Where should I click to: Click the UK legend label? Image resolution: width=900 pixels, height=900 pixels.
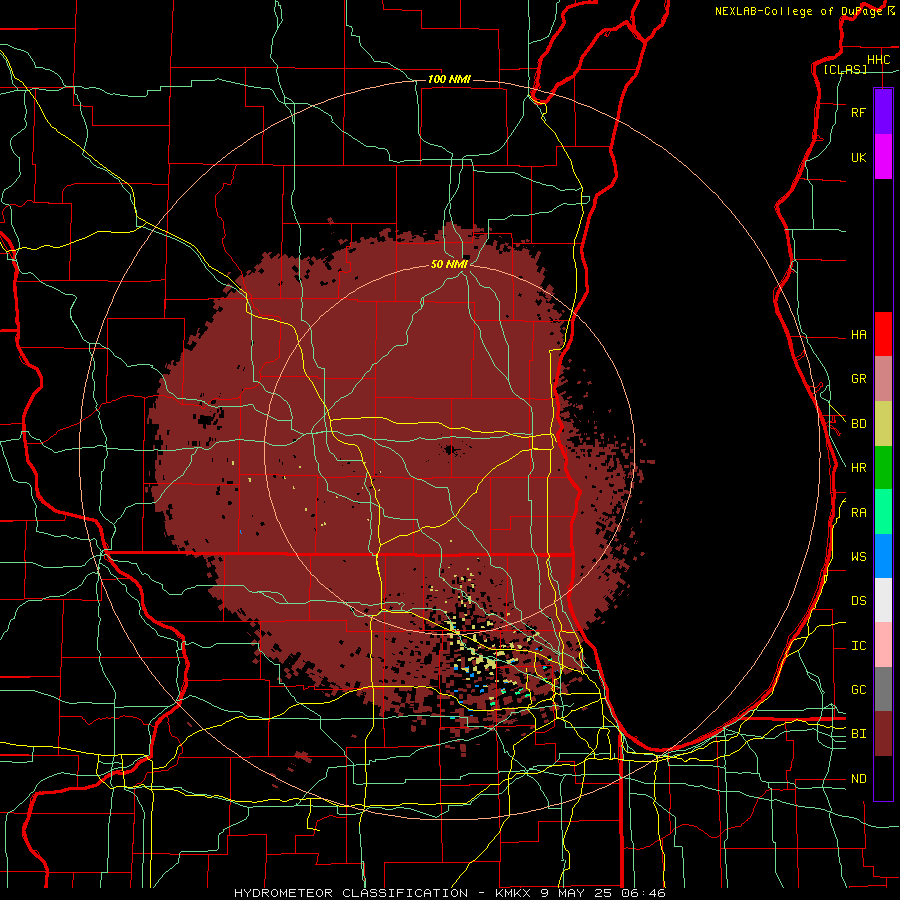coord(858,157)
